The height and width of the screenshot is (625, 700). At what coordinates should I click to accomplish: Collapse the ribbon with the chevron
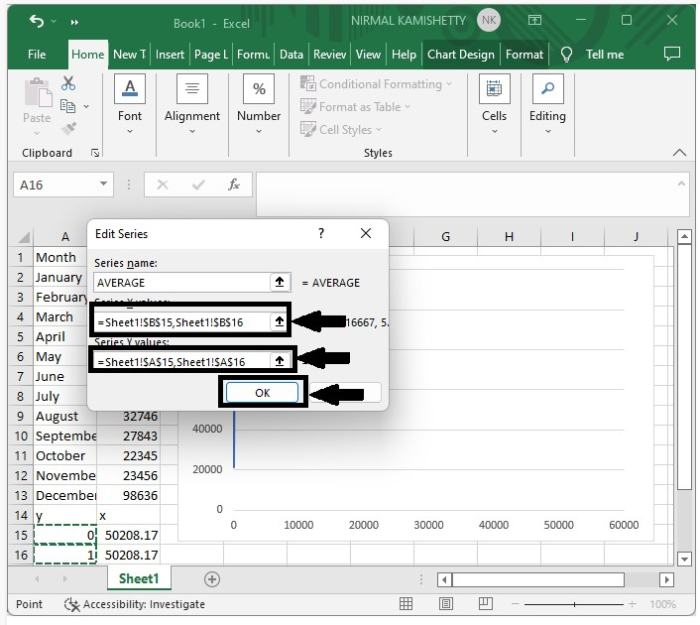(679, 153)
